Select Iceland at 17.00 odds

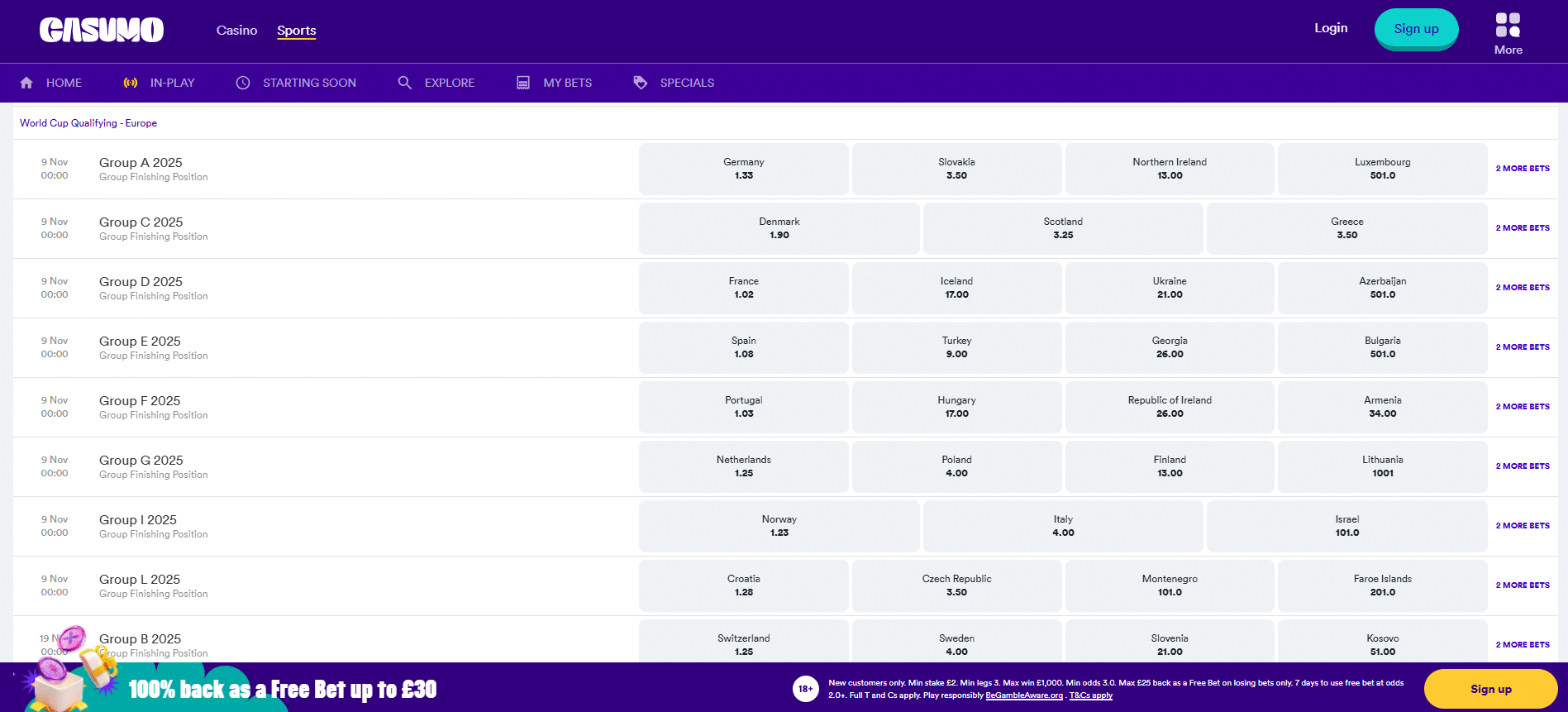(956, 288)
